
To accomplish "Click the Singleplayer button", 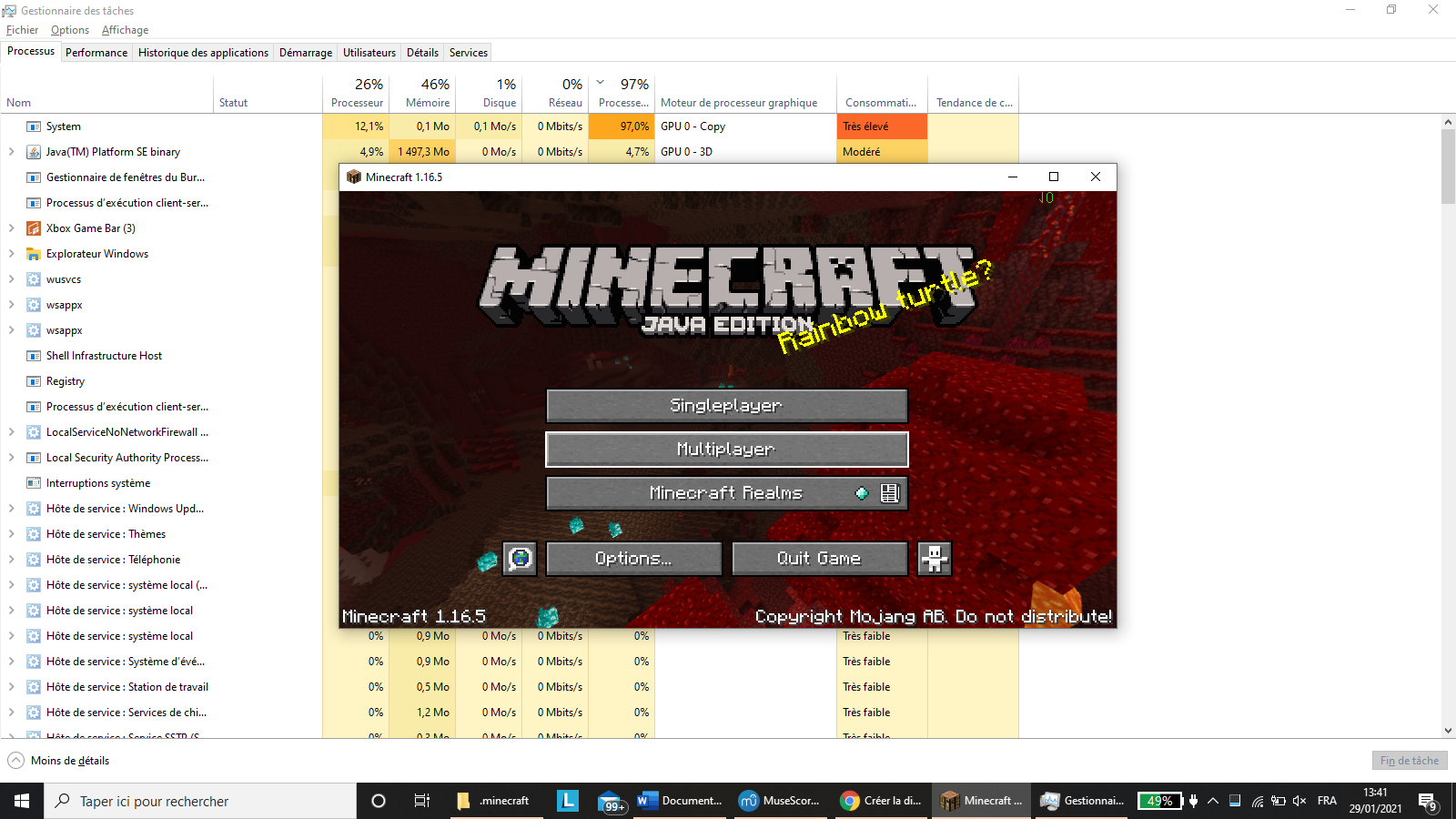I will click(x=726, y=406).
